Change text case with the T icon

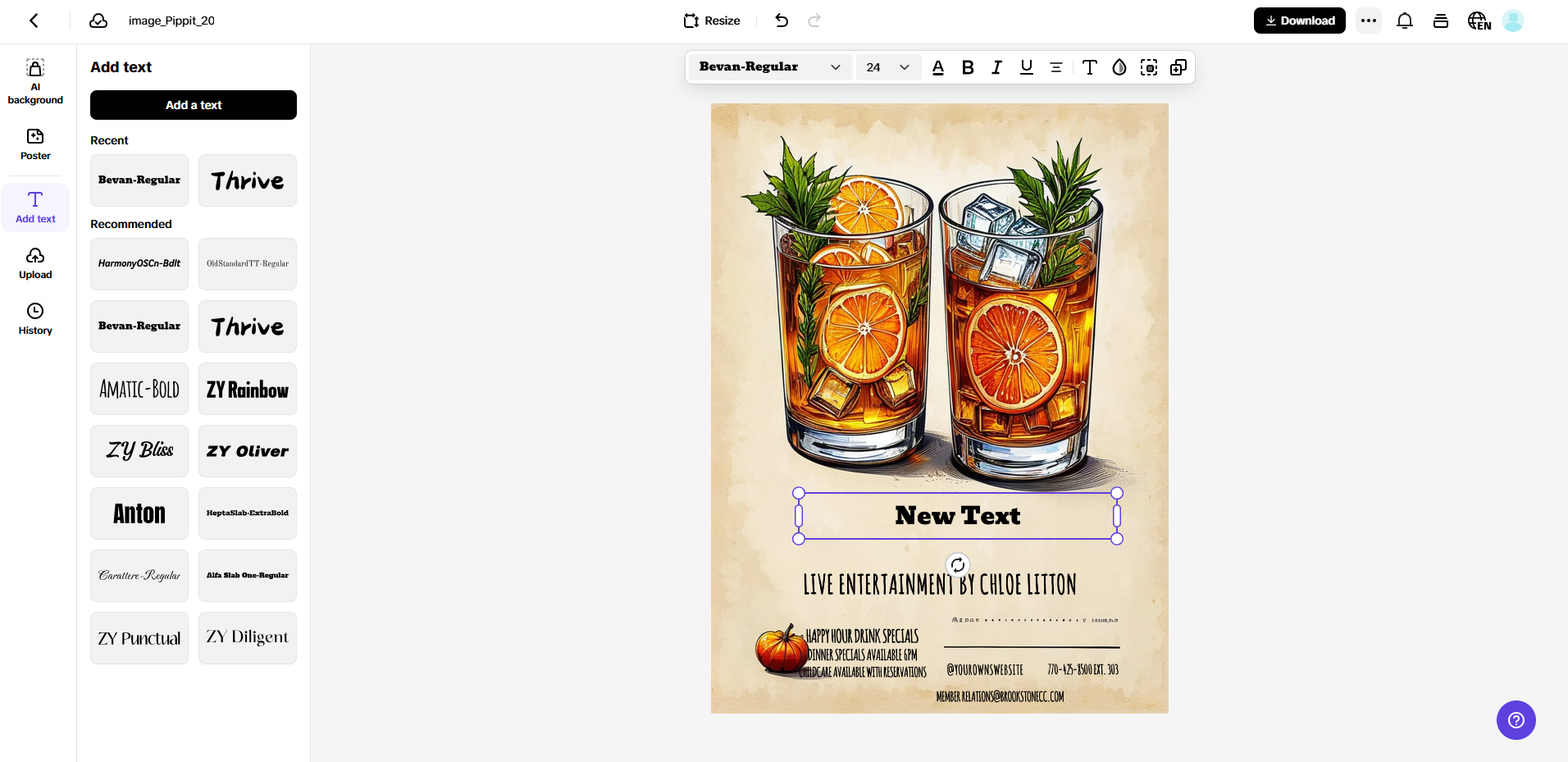click(x=1088, y=67)
